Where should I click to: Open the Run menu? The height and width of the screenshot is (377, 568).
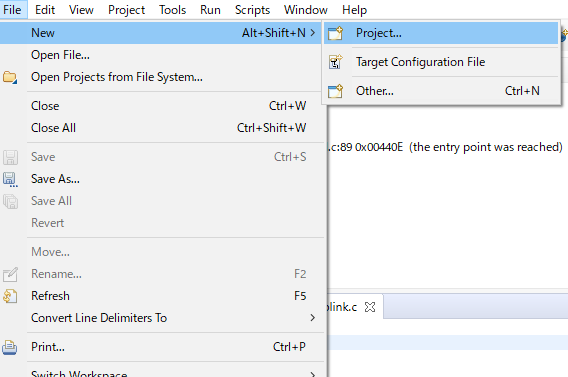pos(210,10)
